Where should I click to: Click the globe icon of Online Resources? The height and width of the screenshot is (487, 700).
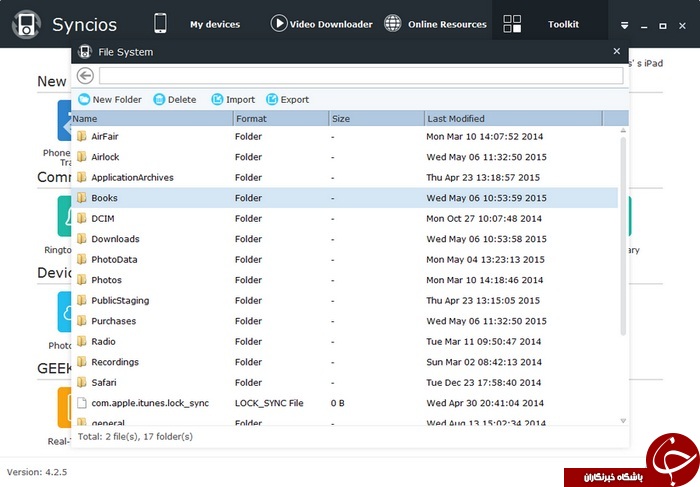(393, 23)
